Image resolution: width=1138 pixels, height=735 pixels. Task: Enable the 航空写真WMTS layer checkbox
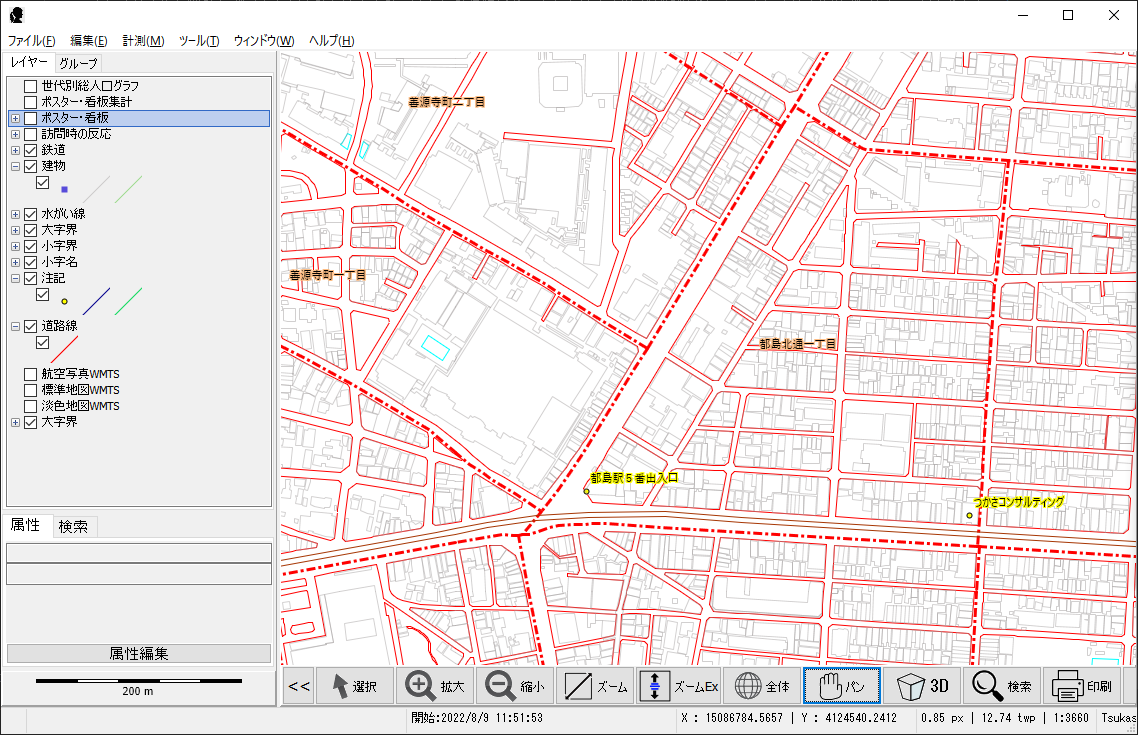point(31,374)
